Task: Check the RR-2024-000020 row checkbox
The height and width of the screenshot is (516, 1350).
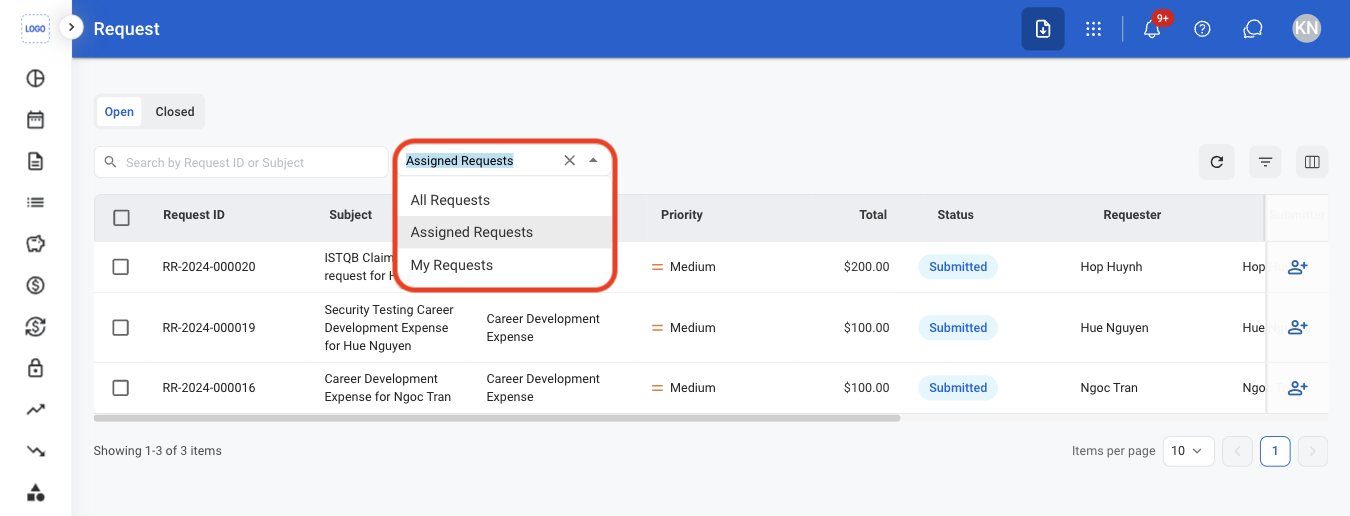Action: pos(121,267)
